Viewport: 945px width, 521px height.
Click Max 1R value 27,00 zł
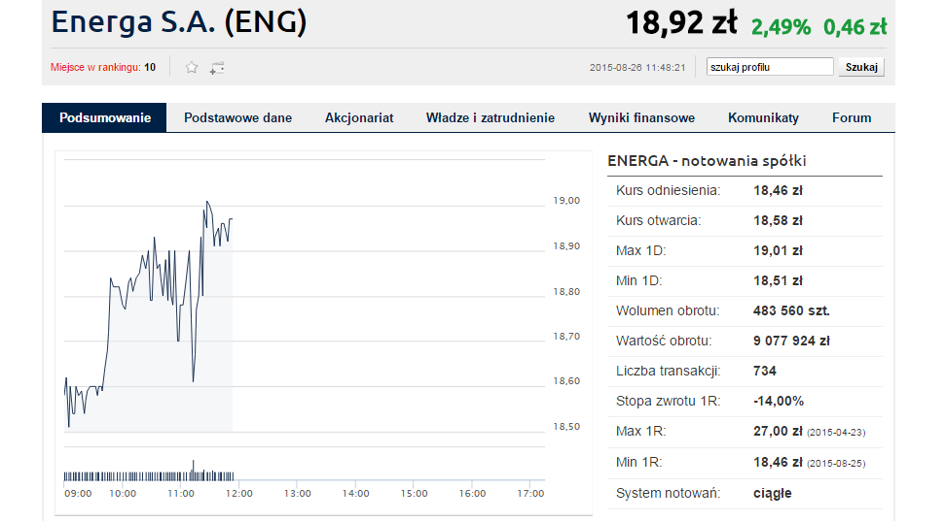pyautogui.click(x=778, y=432)
